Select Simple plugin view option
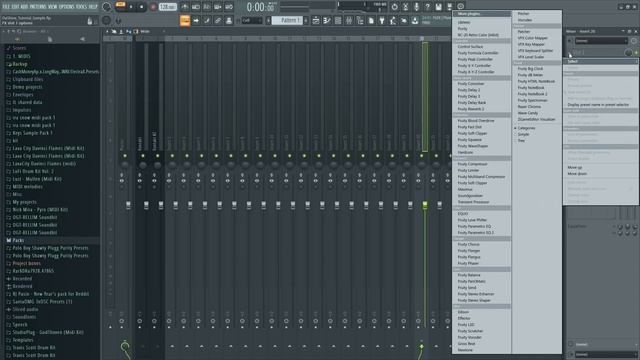 click(523, 134)
